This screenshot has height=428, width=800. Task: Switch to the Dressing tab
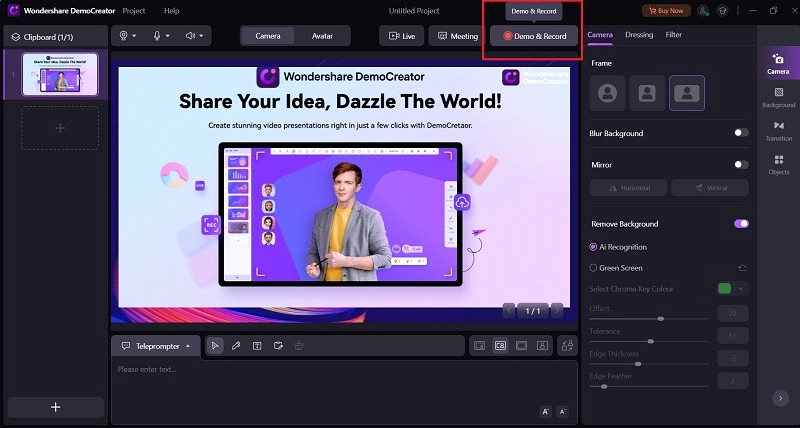coord(639,35)
